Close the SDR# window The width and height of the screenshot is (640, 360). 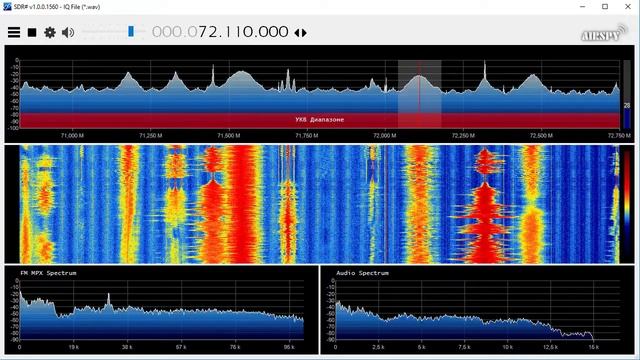click(x=628, y=7)
